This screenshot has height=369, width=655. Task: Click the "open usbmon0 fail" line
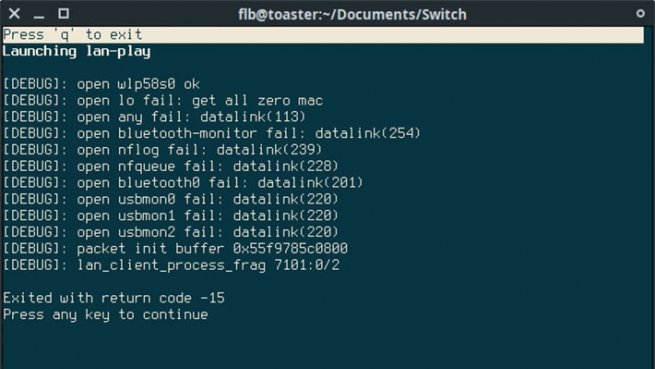[170, 199]
